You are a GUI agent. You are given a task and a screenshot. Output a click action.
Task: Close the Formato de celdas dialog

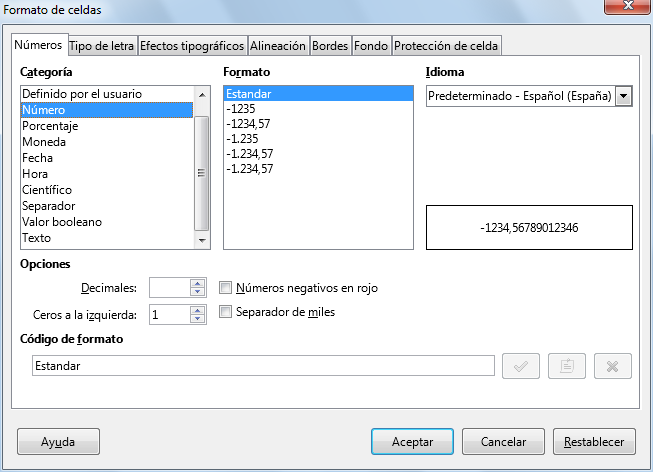(628, 6)
